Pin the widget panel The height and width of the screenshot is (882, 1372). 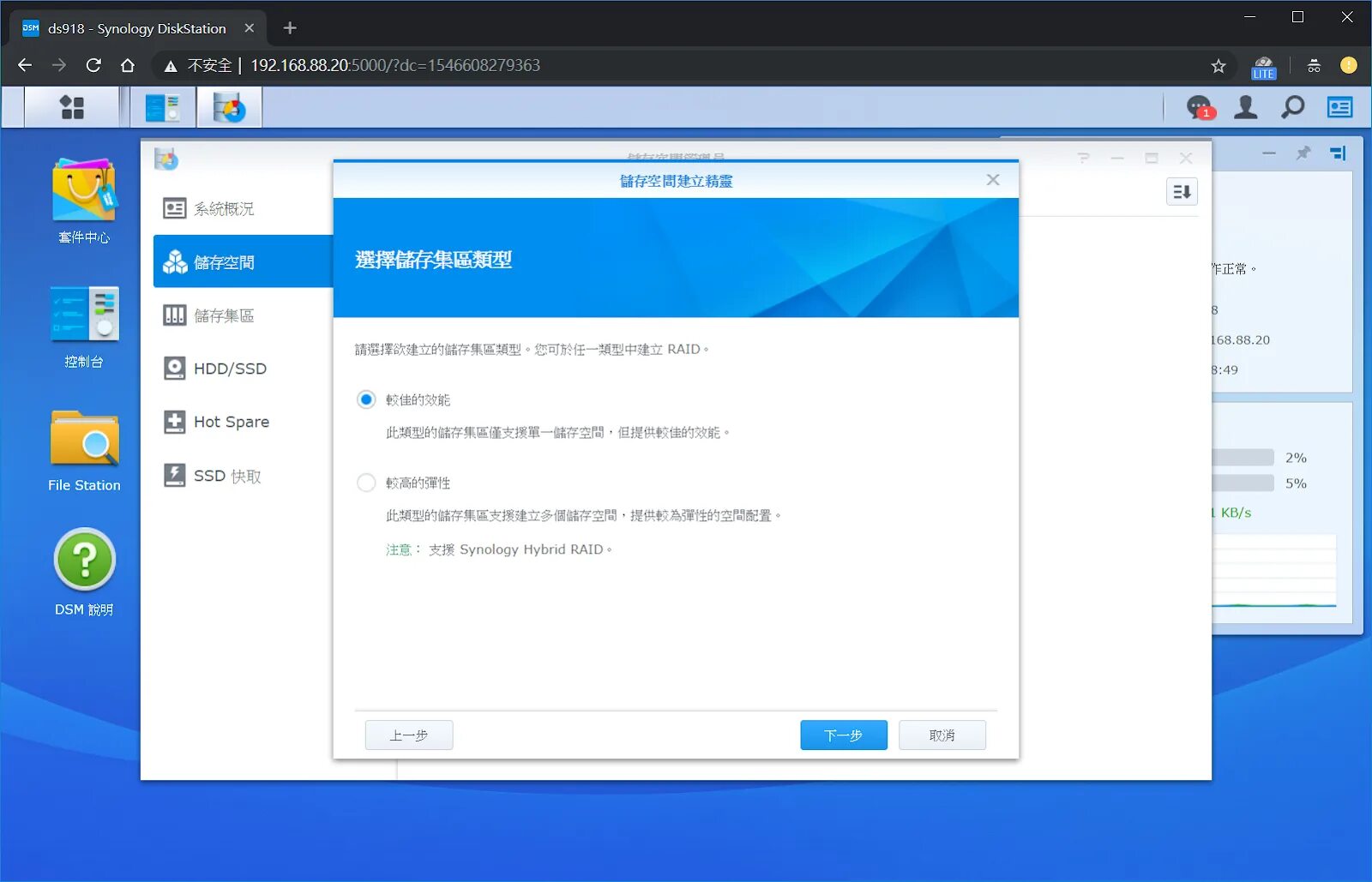pyautogui.click(x=1303, y=153)
